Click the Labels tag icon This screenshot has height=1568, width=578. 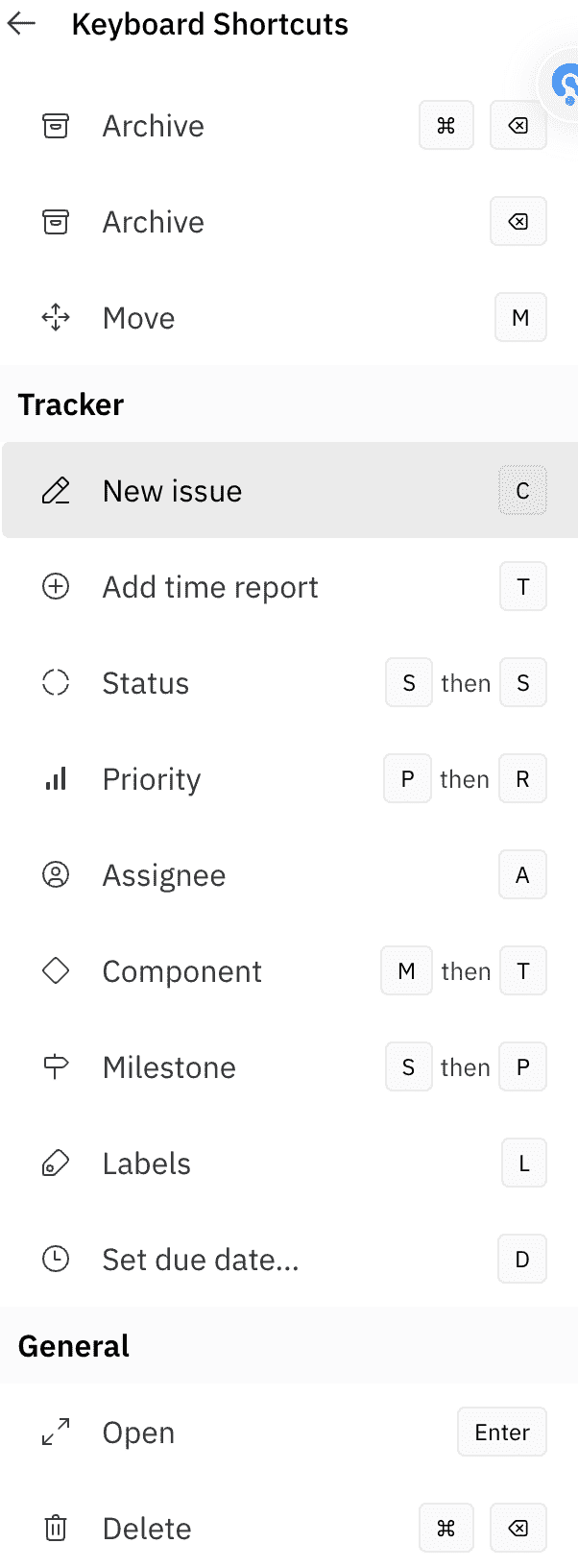56,1164
